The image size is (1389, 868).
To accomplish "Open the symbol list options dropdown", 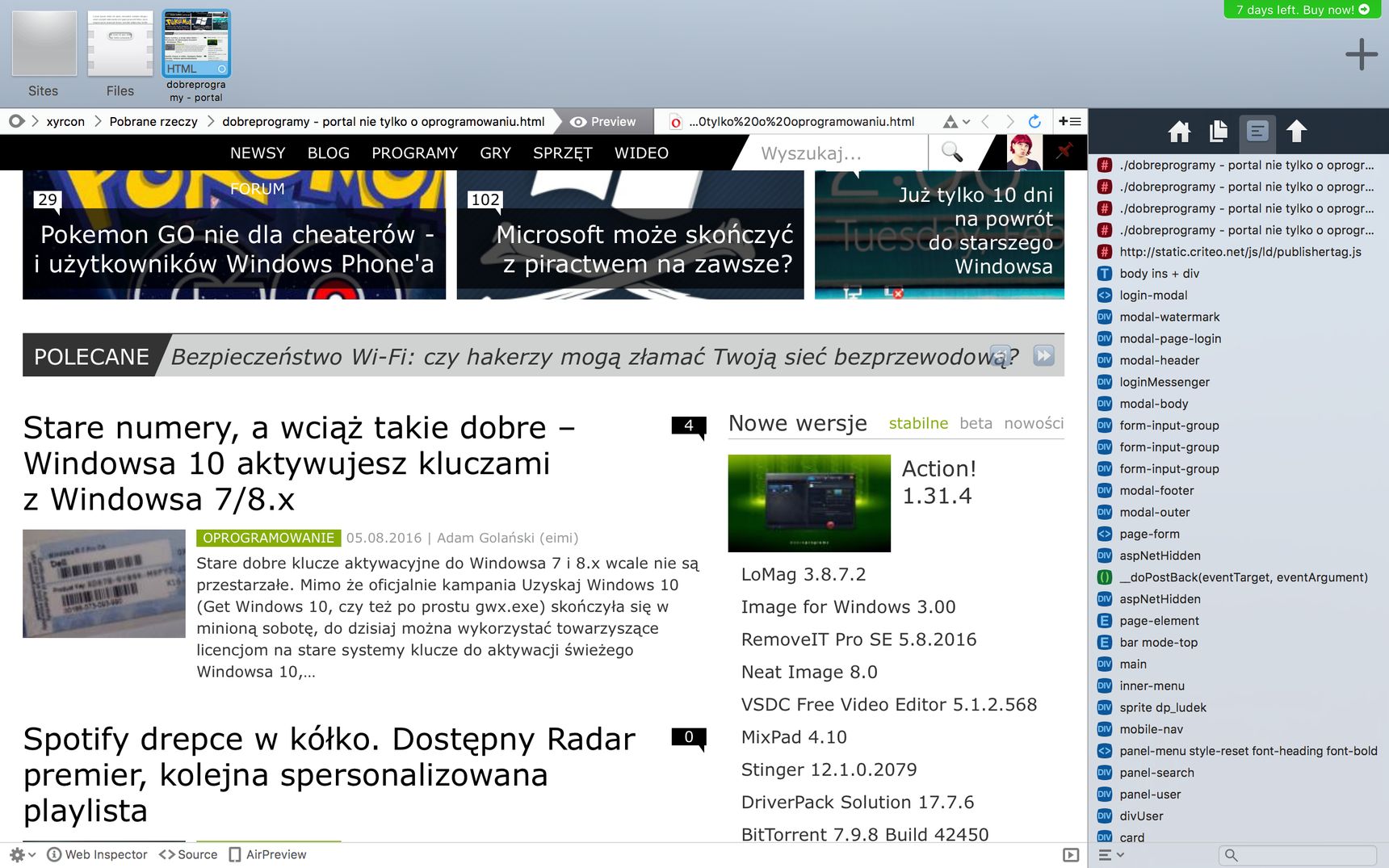I will coord(1111,855).
